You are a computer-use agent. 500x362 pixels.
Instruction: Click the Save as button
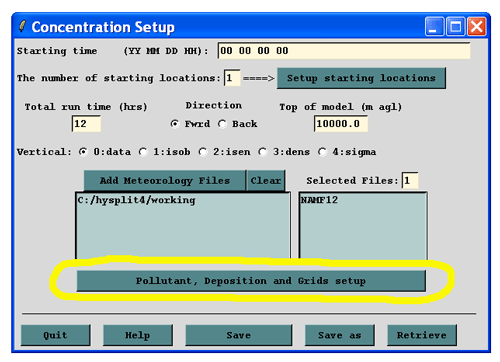[x=340, y=335]
